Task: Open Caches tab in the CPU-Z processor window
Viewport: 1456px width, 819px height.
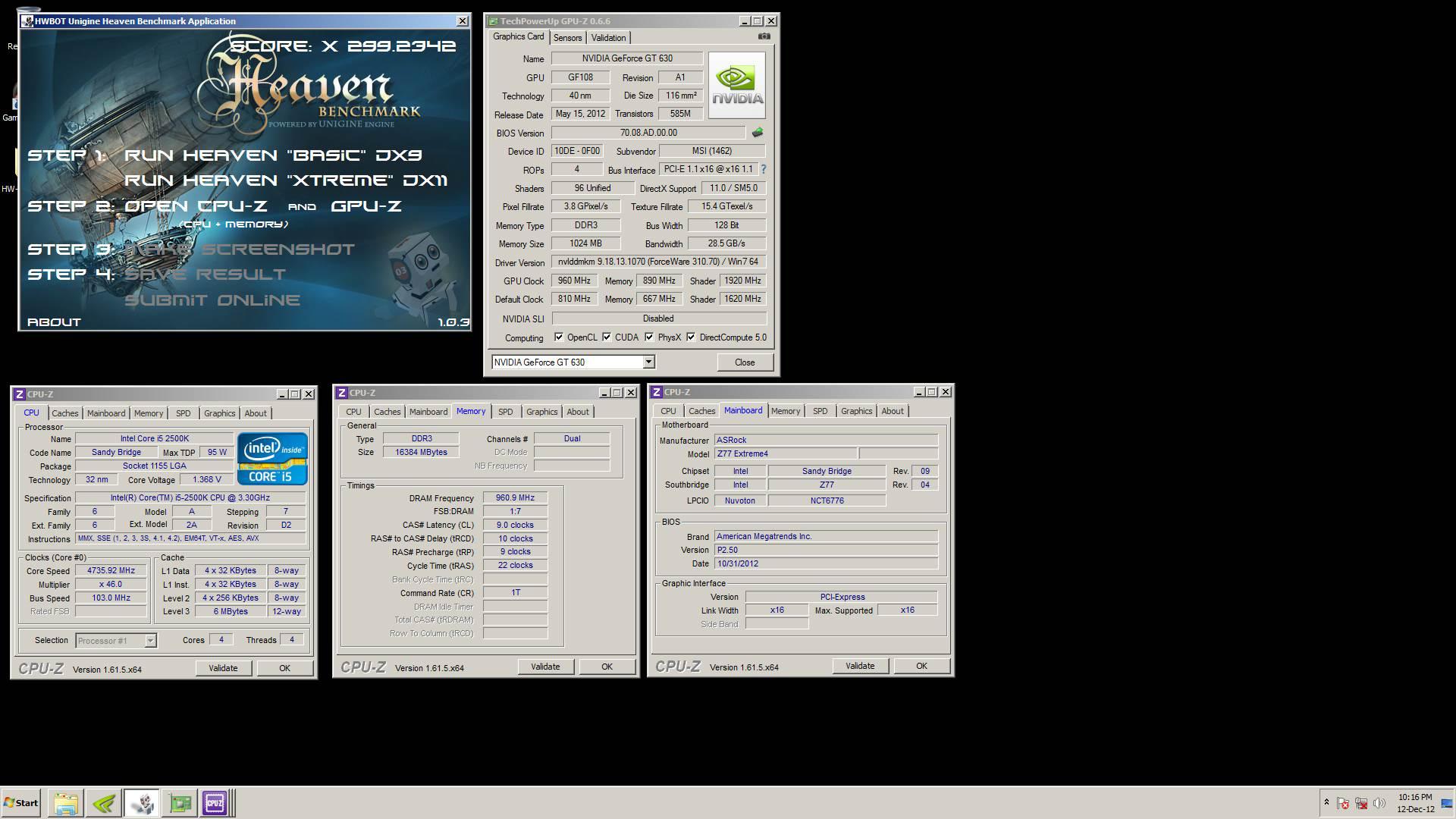Action: tap(64, 413)
